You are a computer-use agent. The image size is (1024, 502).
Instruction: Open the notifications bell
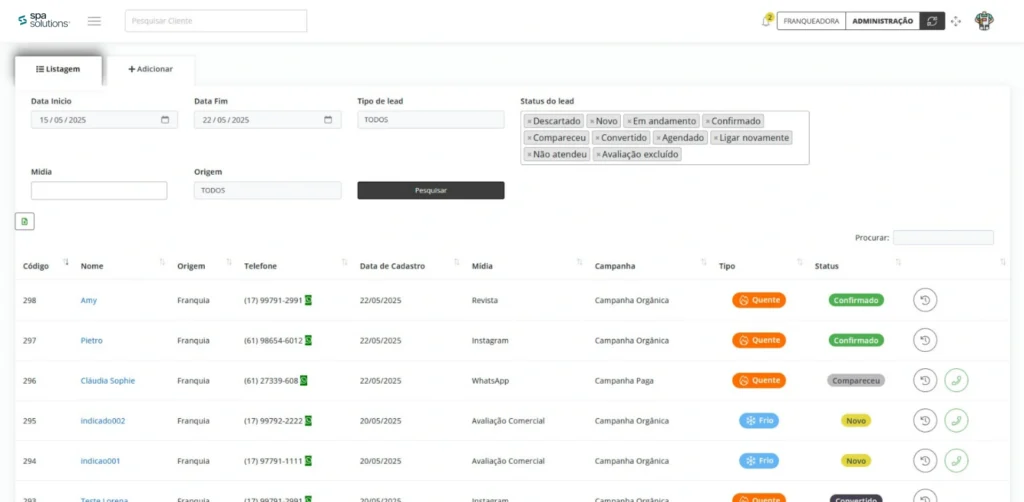point(765,21)
